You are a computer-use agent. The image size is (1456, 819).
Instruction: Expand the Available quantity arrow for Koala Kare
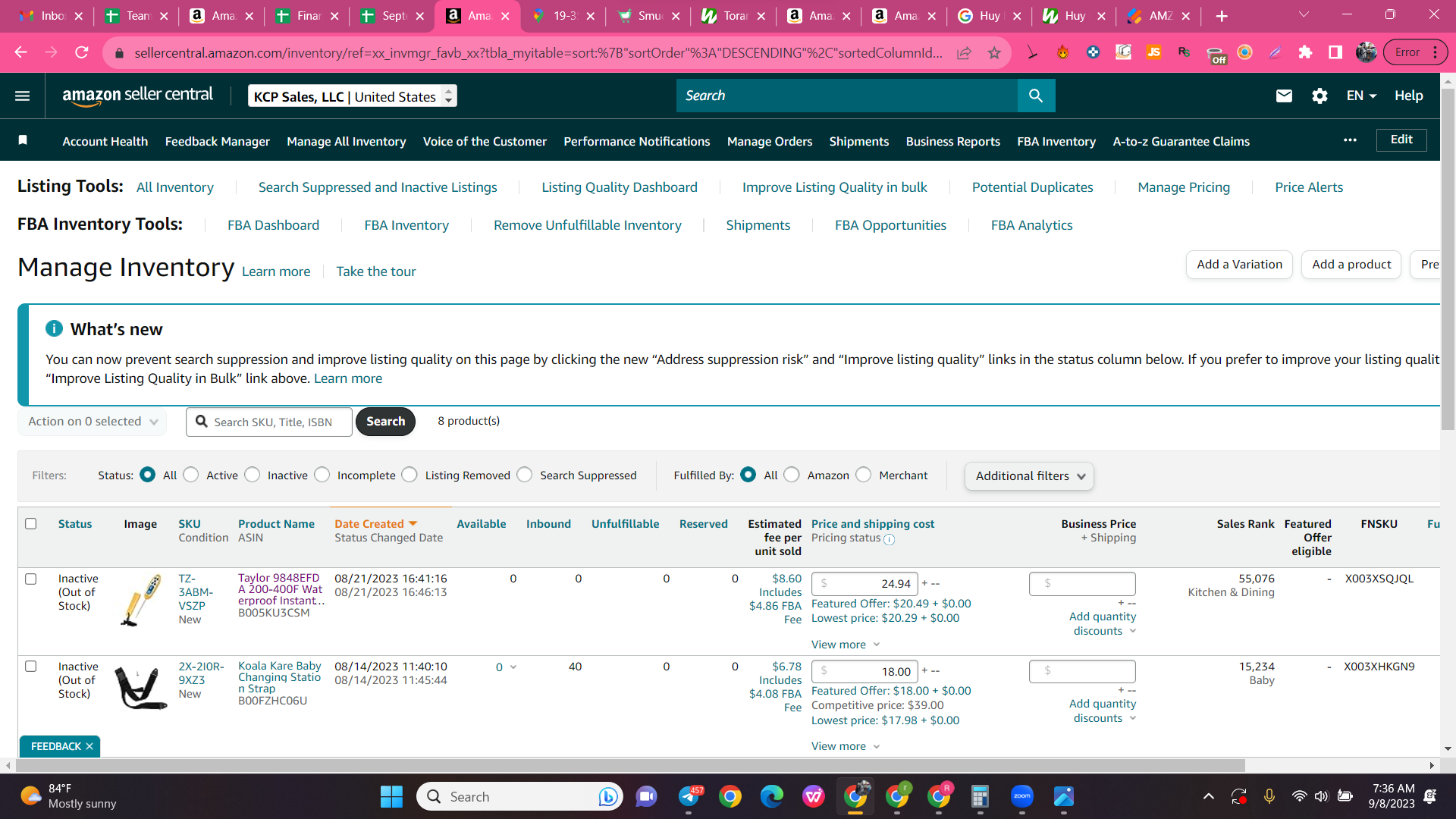click(513, 667)
